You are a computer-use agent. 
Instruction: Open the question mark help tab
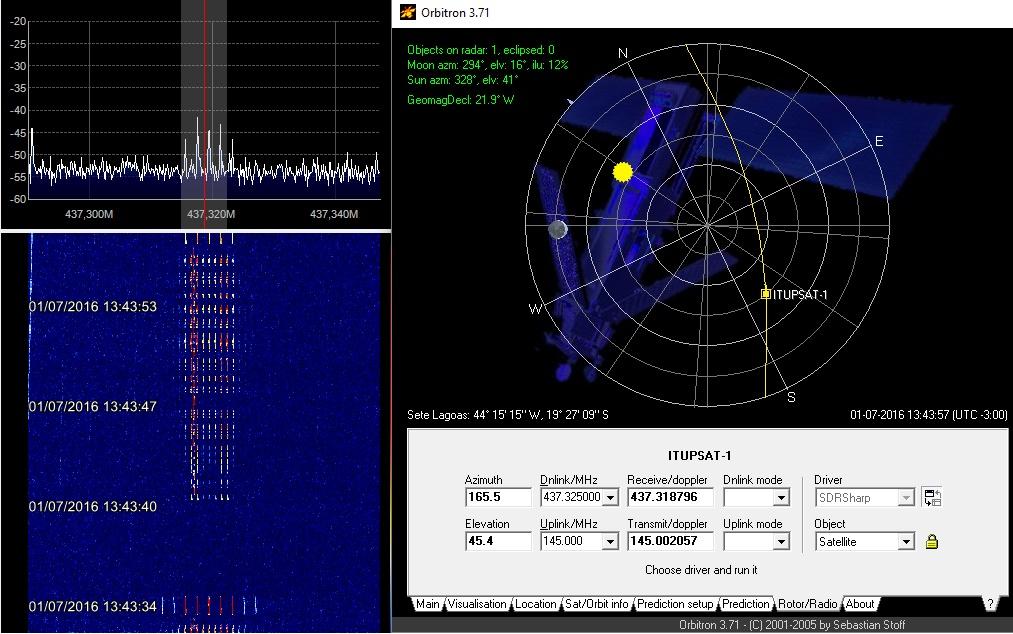pyautogui.click(x=989, y=604)
